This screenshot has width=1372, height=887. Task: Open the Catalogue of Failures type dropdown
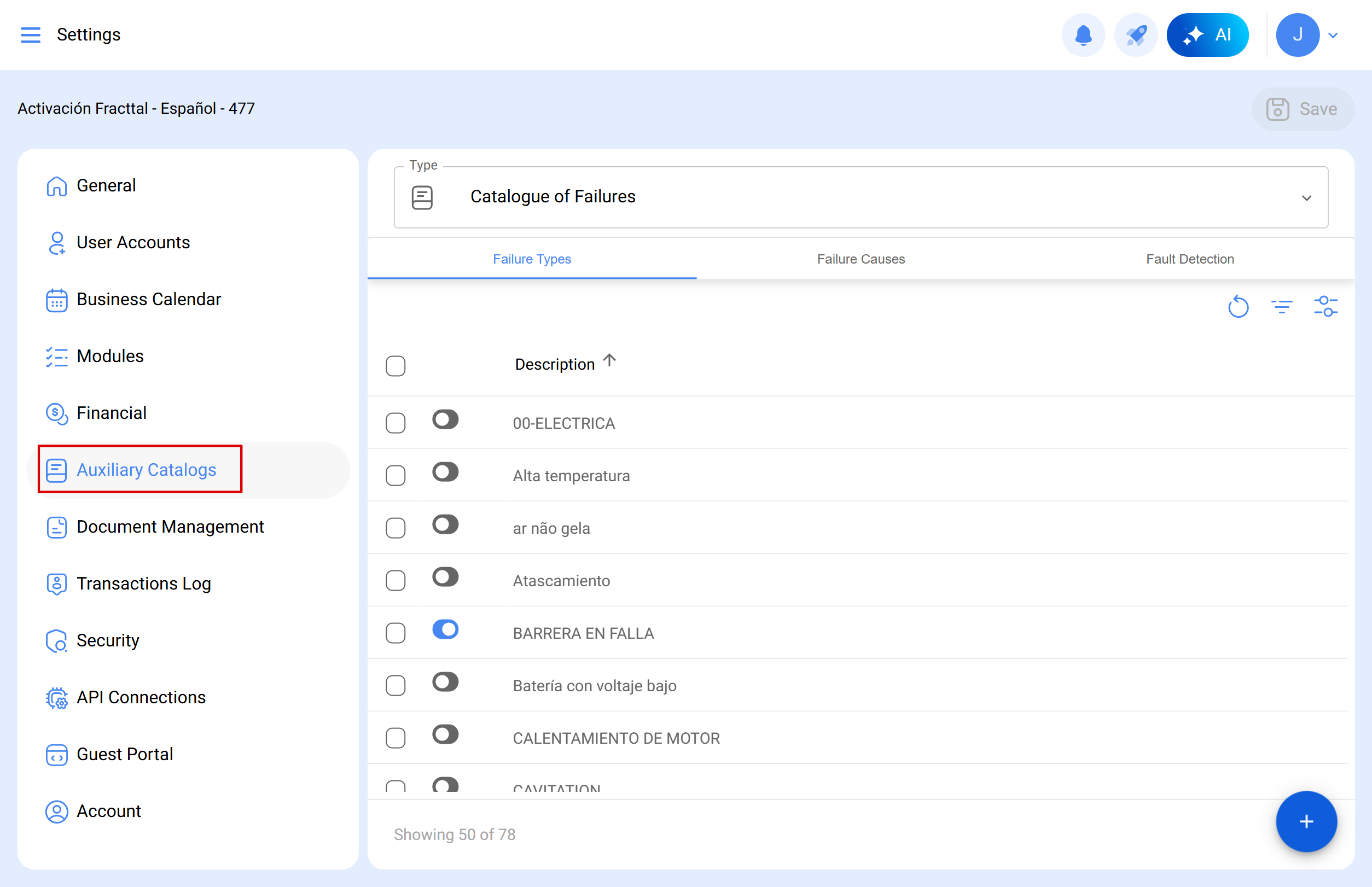click(x=1307, y=197)
